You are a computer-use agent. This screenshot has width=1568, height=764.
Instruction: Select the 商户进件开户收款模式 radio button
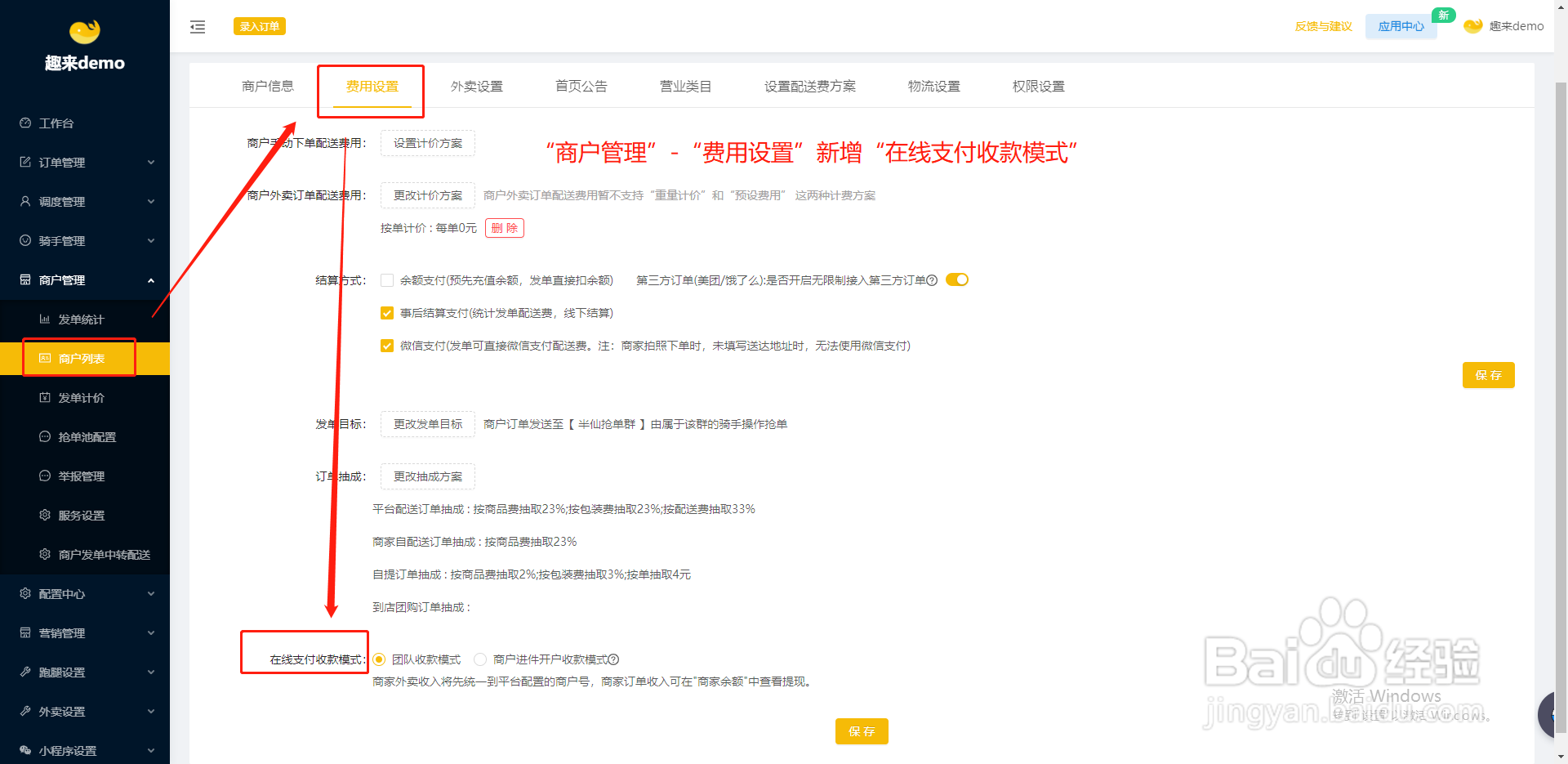tap(480, 659)
